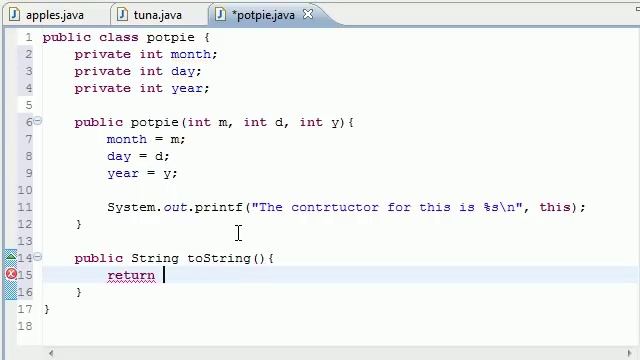Click the closing brace on line 17

coord(47,309)
